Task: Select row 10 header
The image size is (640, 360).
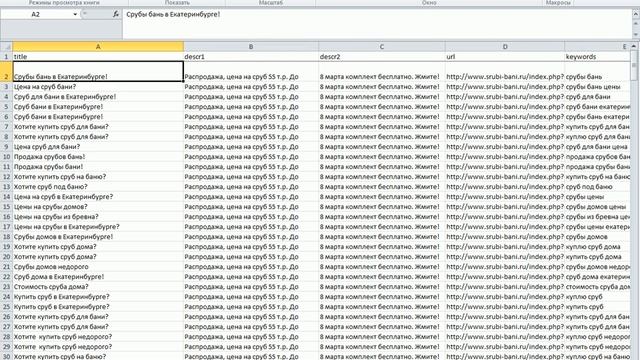Action: point(6,157)
